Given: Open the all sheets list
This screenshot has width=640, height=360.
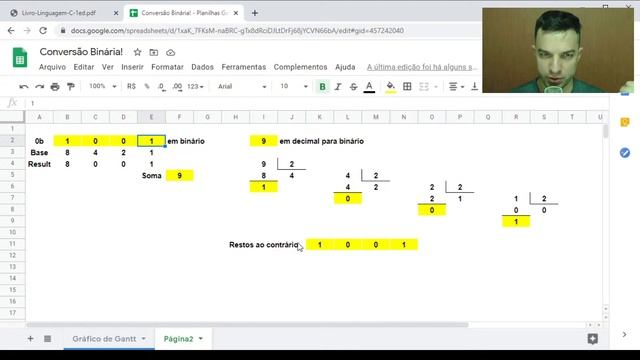Looking at the screenshot, I should click(x=47, y=338).
